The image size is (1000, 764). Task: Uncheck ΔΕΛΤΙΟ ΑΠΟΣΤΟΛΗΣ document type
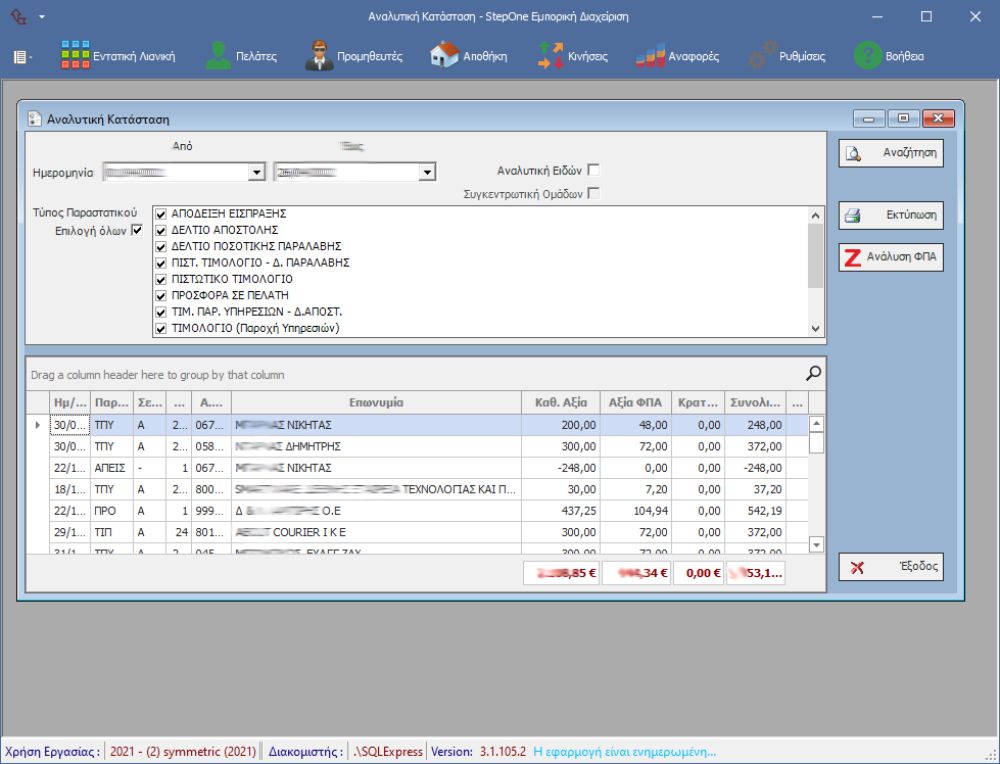pos(161,230)
